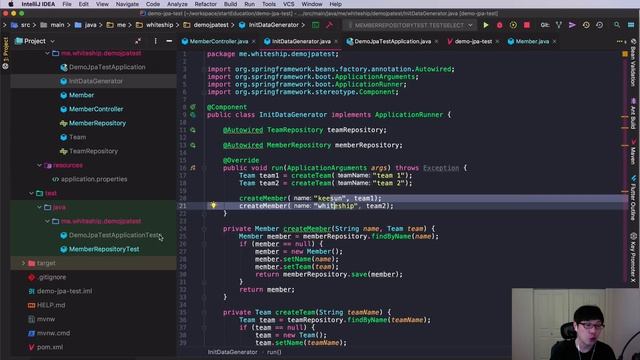Click the Git rollback revert icon
Image resolution: width=640 pixels, height=360 pixels.
[600, 25]
